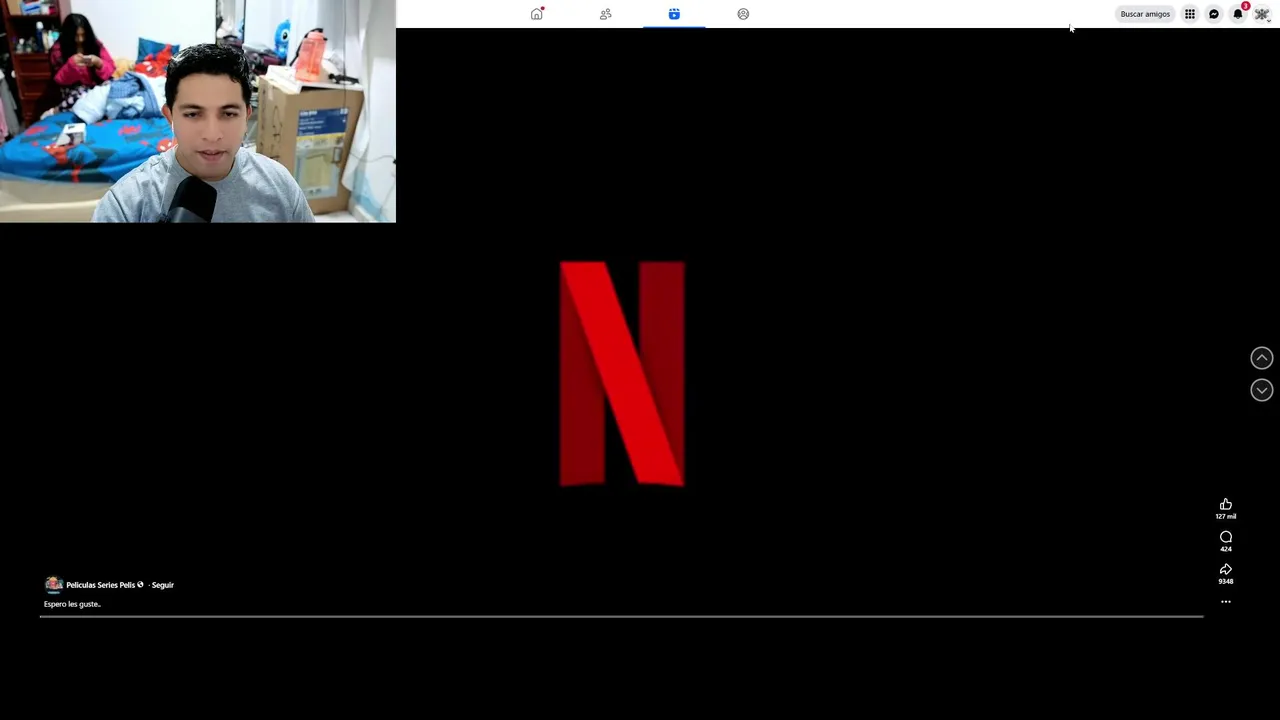Share the reel with arrow icon

(1226, 569)
